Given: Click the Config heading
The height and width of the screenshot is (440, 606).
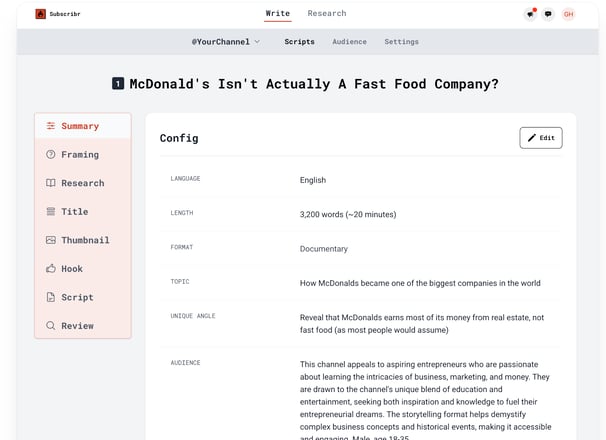Looking at the screenshot, I should tap(179, 138).
